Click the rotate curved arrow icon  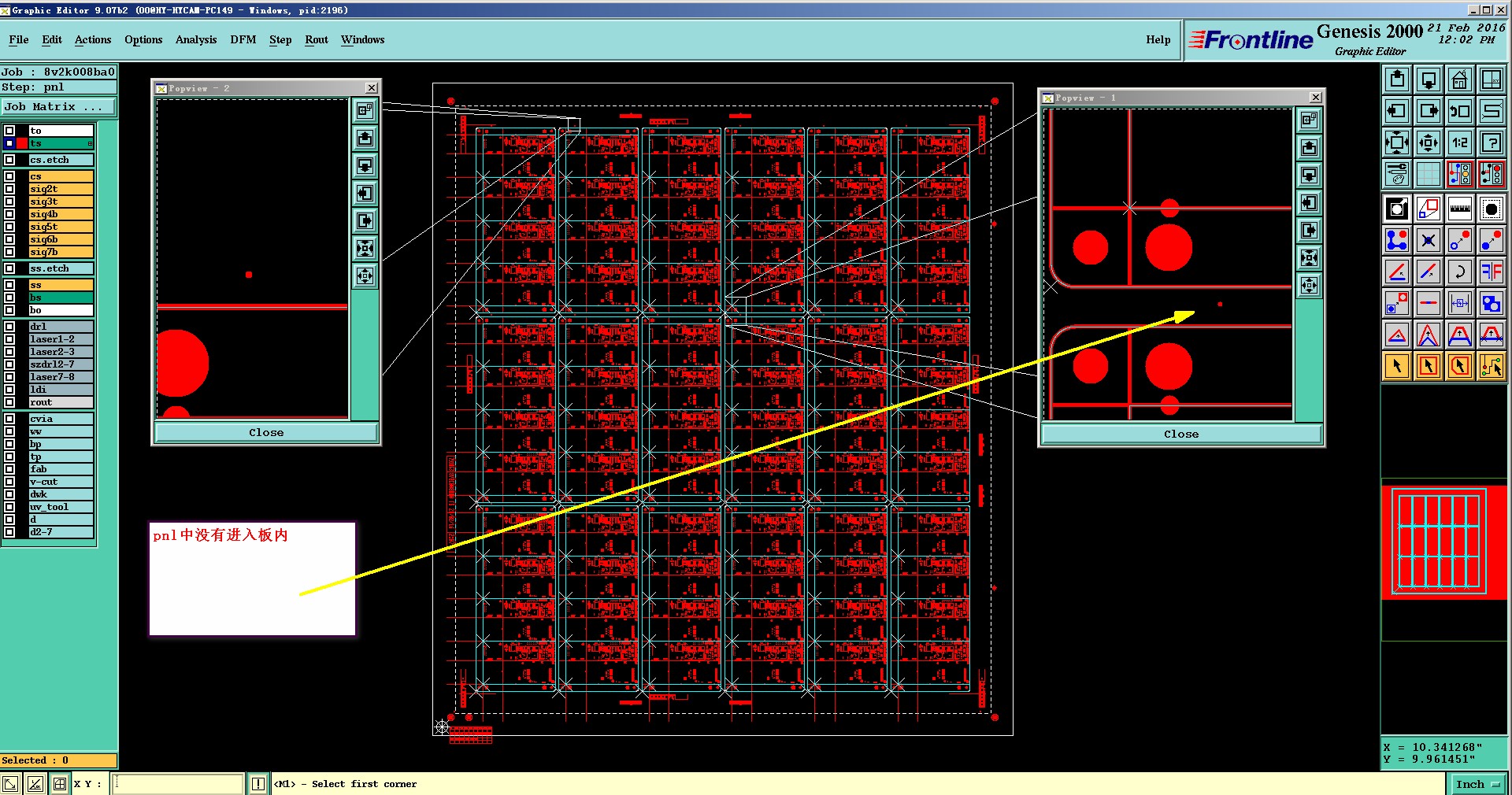point(1460,272)
